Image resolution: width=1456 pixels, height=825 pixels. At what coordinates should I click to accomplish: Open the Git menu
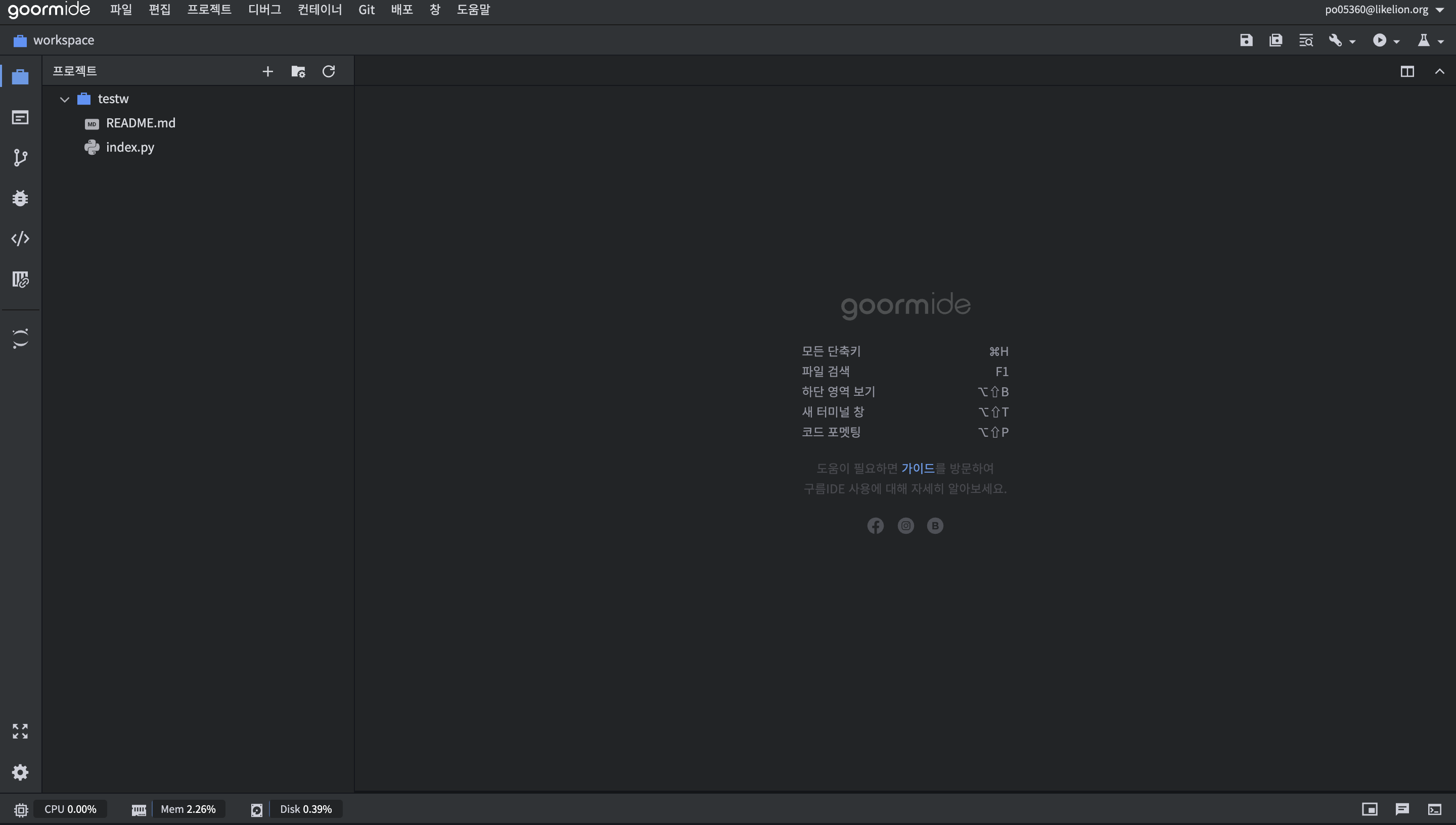pyautogui.click(x=367, y=10)
